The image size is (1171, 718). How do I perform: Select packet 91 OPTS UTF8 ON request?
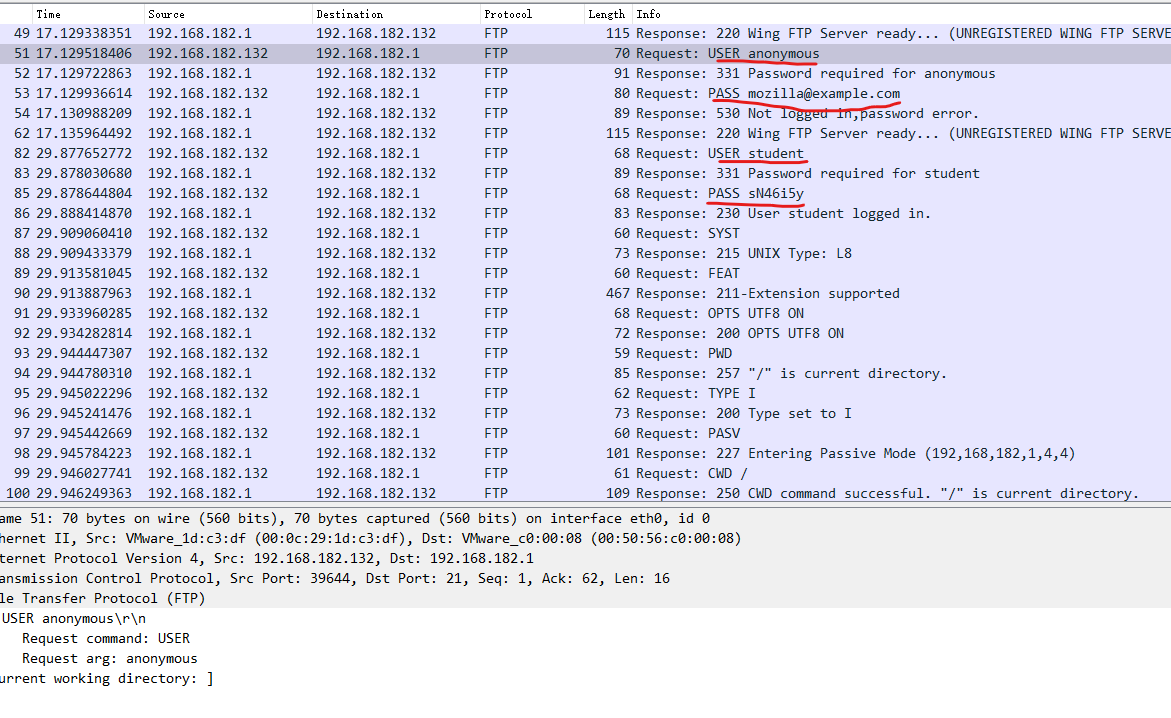(586, 313)
